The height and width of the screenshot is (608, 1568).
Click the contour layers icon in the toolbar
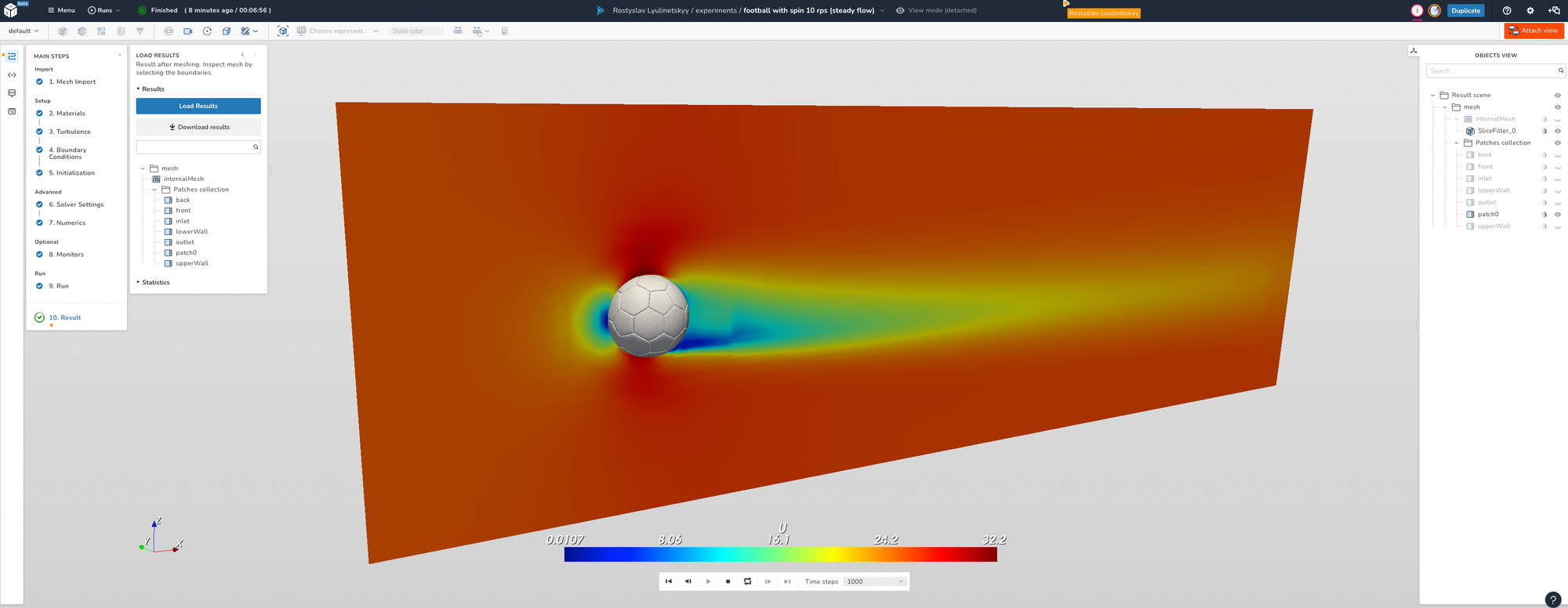tap(121, 31)
